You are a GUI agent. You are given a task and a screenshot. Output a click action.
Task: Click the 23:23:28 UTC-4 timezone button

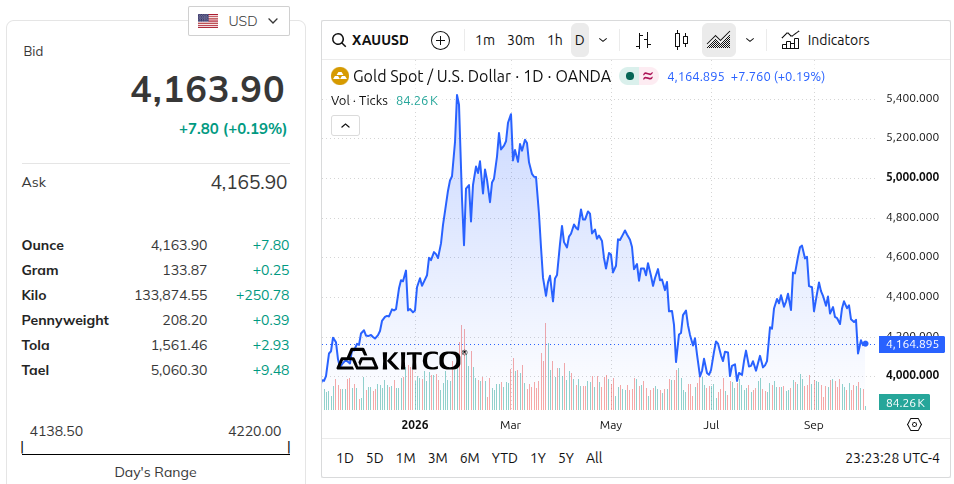pyautogui.click(x=892, y=458)
